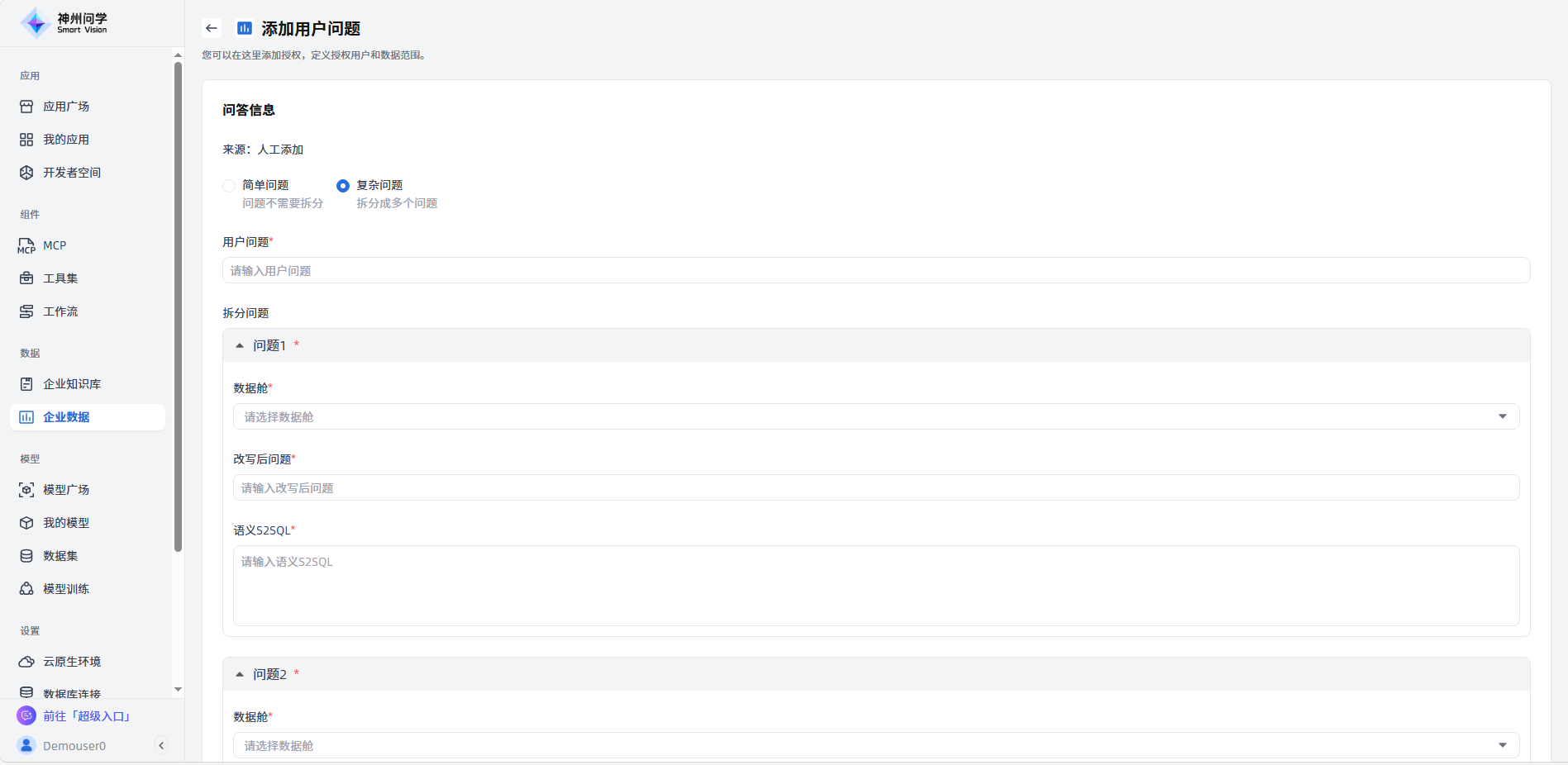Open 开发者空间 from the sidebar
The image size is (1568, 765).
(x=72, y=173)
